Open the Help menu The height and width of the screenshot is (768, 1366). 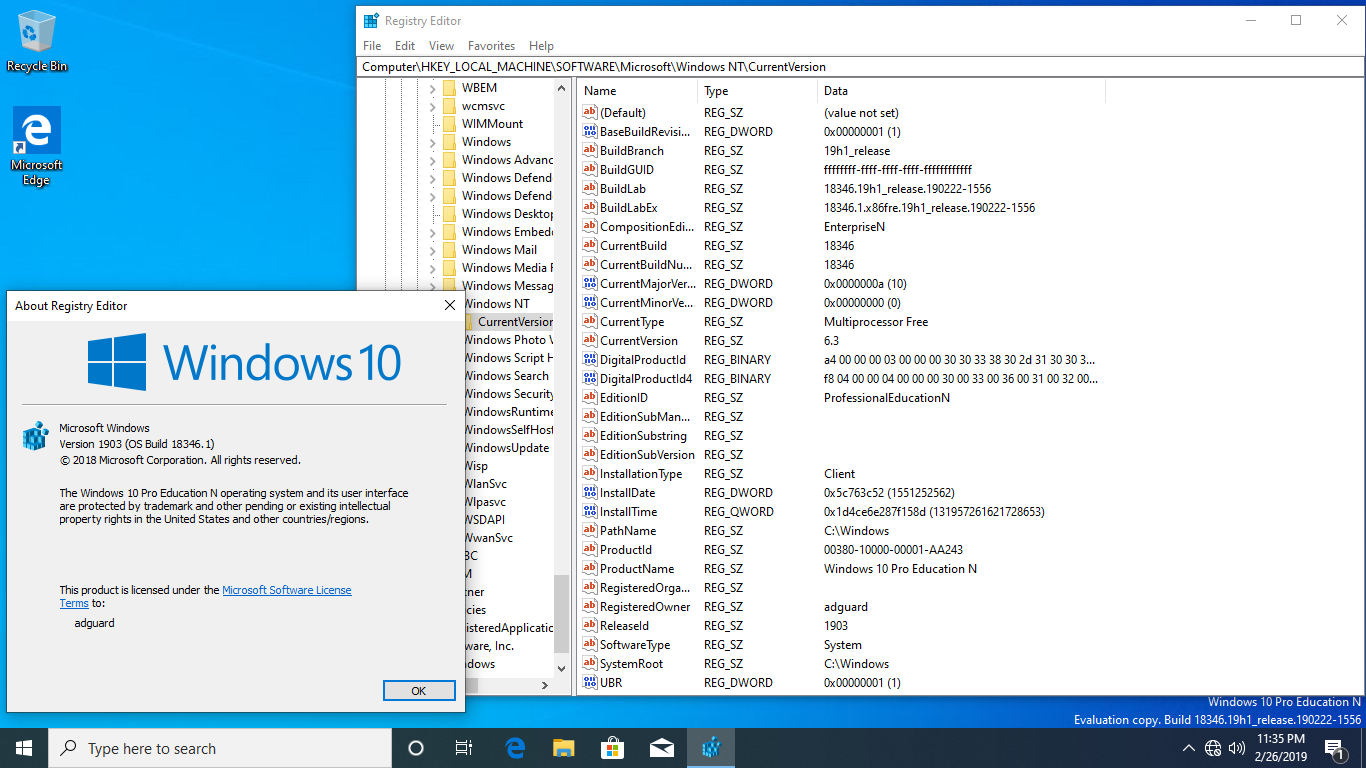[541, 46]
